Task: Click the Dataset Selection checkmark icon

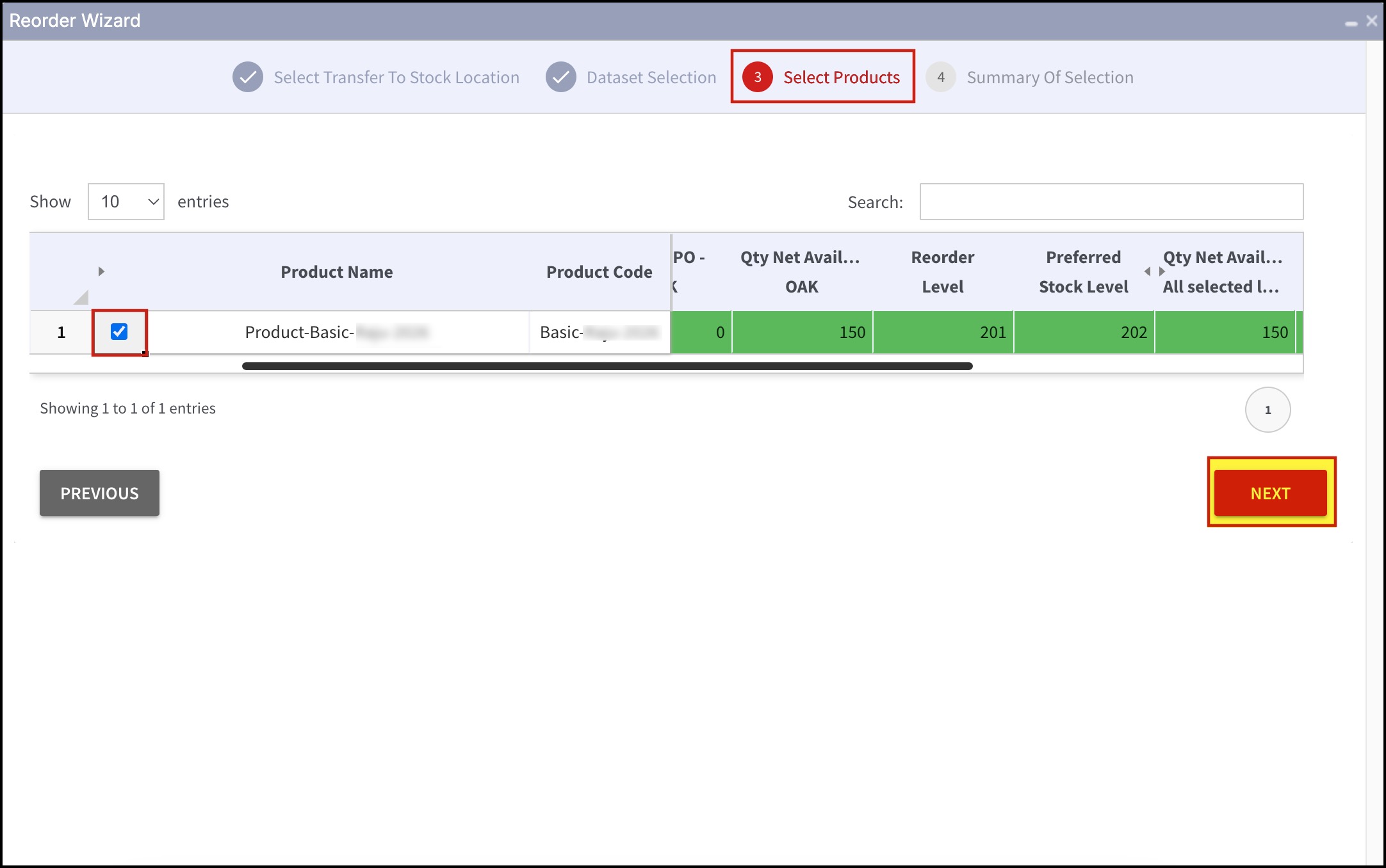Action: [560, 77]
